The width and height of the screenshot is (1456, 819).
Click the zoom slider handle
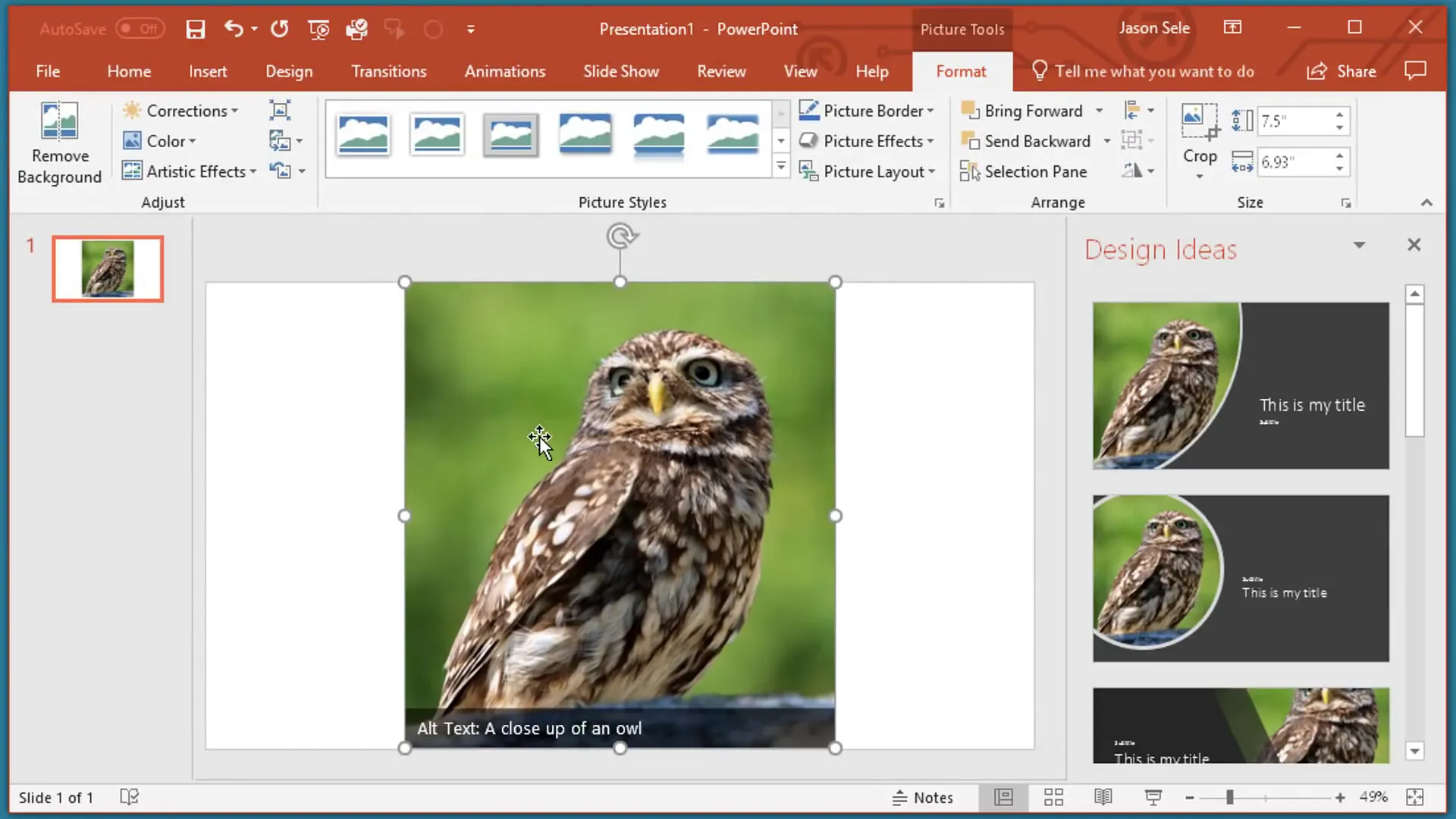pos(1229,798)
